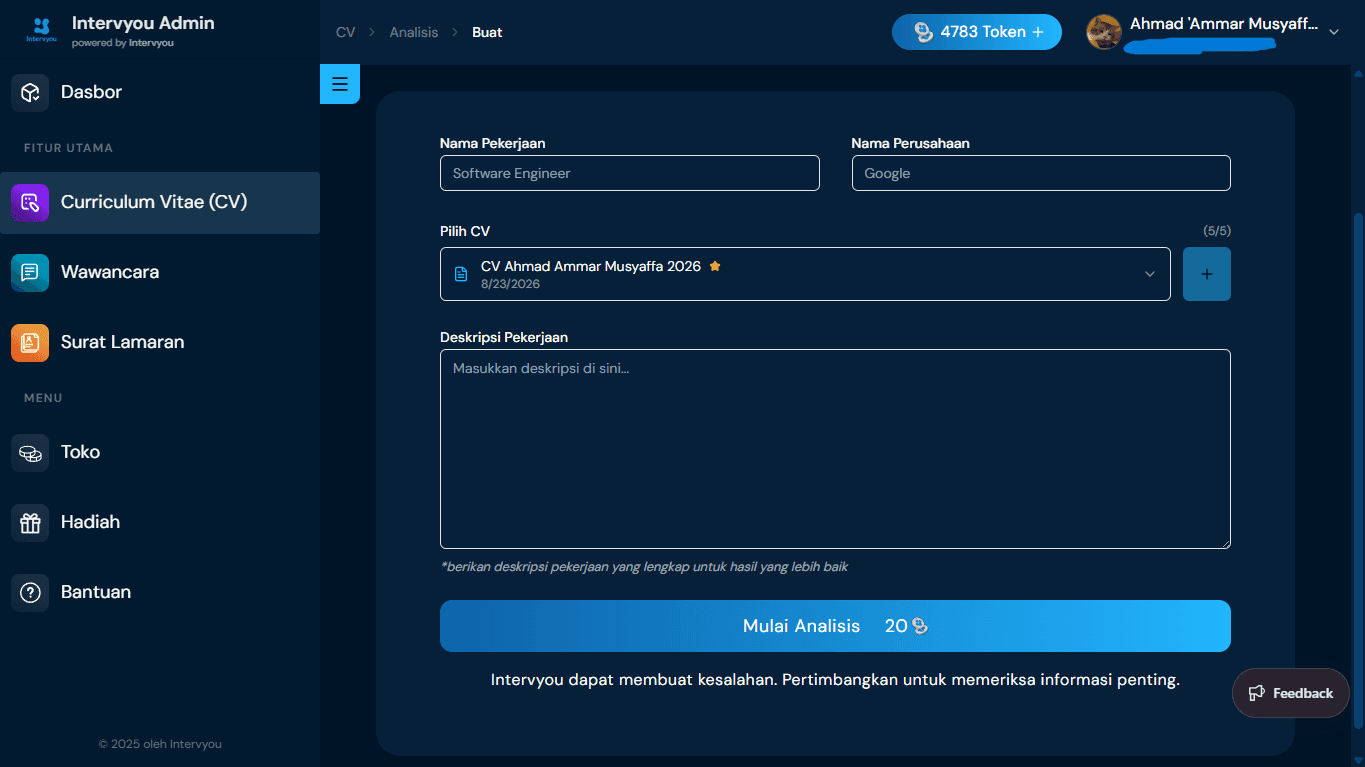1365x767 pixels.
Task: Open the user account dropdown arrow
Action: (x=1333, y=32)
